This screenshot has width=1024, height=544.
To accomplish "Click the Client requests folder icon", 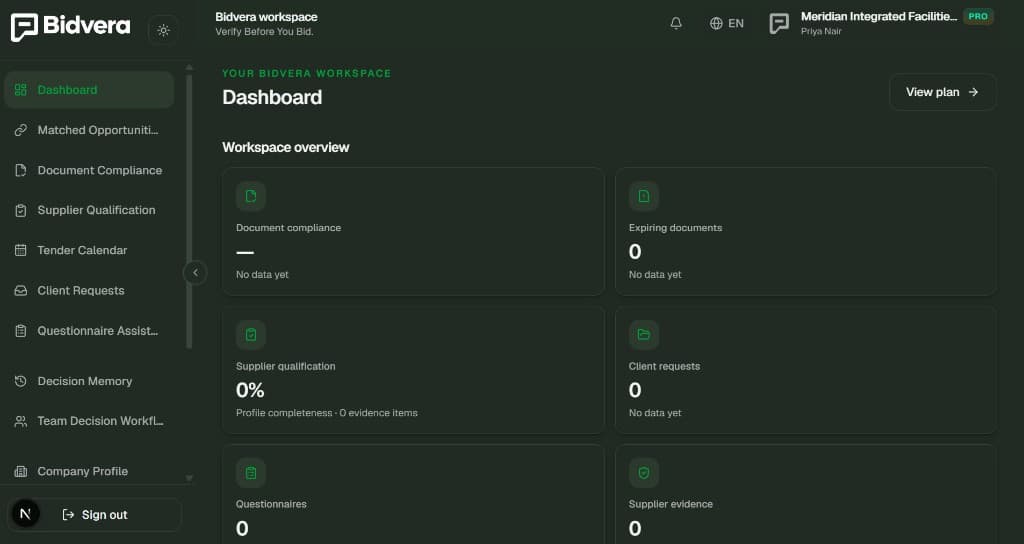I will pos(644,334).
